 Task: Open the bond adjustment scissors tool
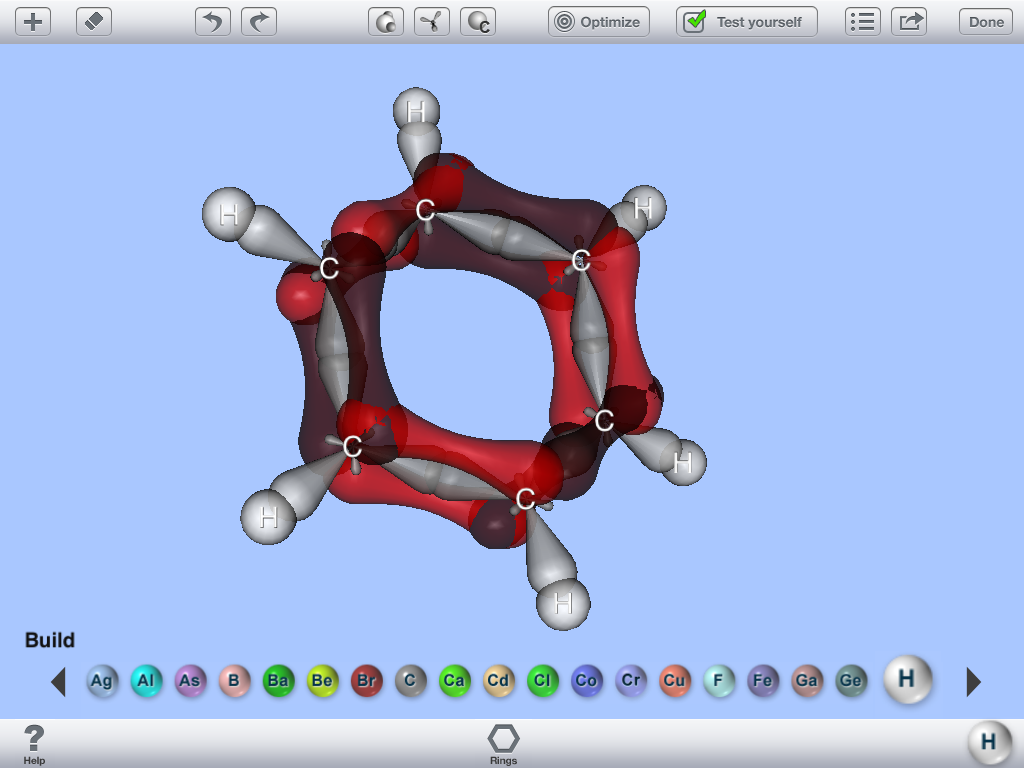pos(432,21)
